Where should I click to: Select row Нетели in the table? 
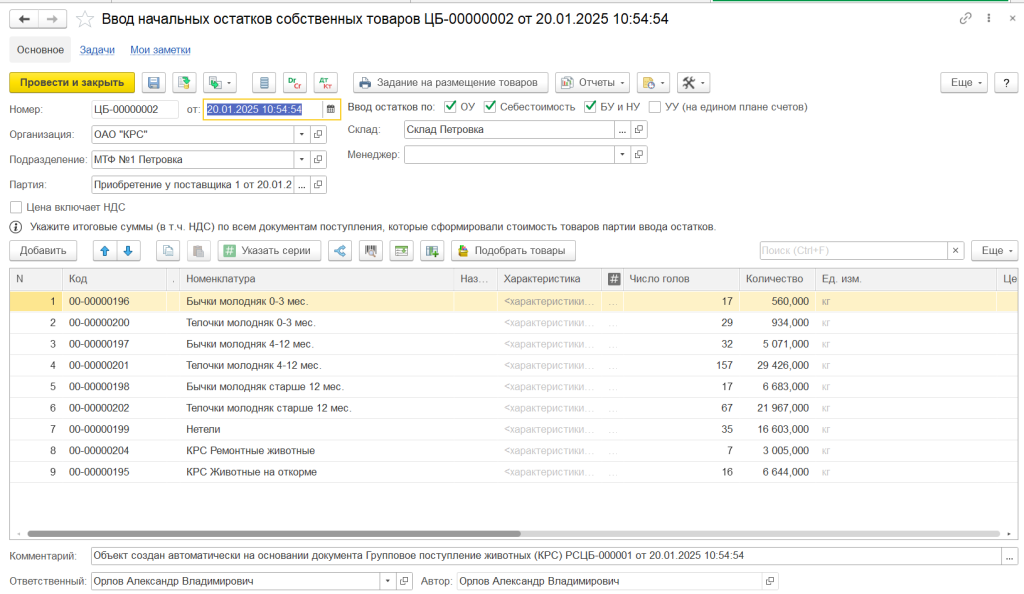click(513, 430)
